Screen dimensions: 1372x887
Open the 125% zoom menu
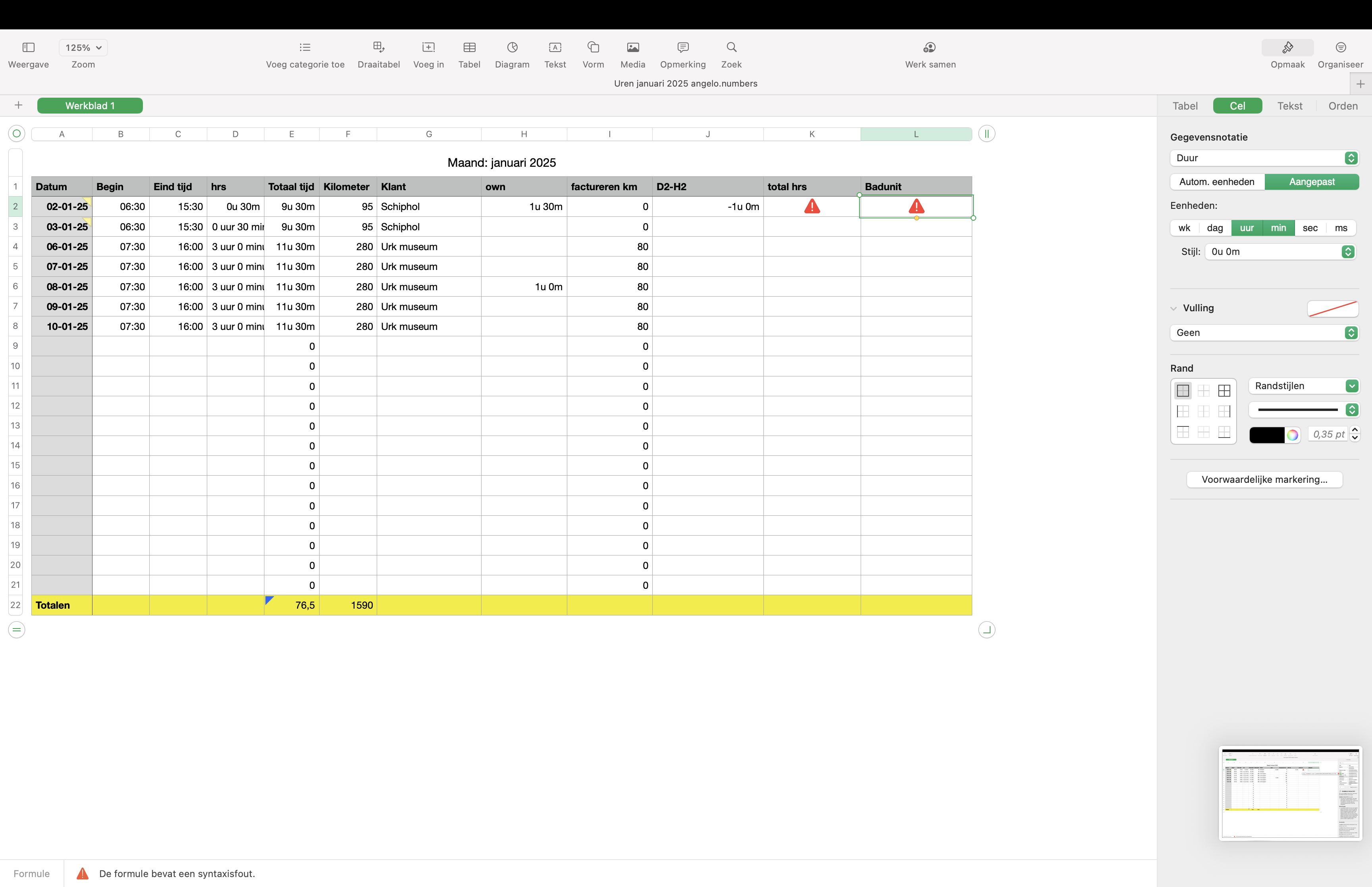pos(83,48)
